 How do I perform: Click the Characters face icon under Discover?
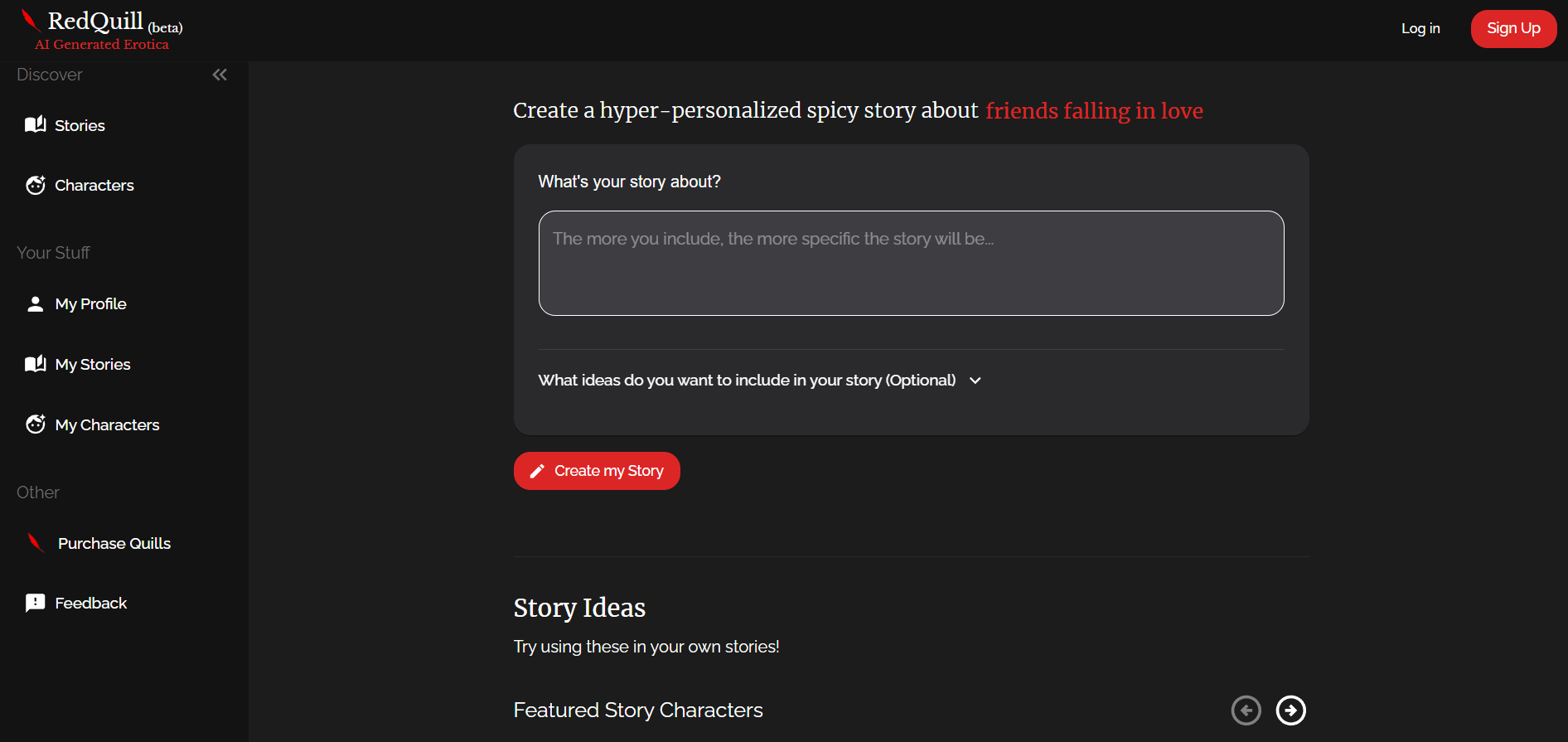(35, 186)
